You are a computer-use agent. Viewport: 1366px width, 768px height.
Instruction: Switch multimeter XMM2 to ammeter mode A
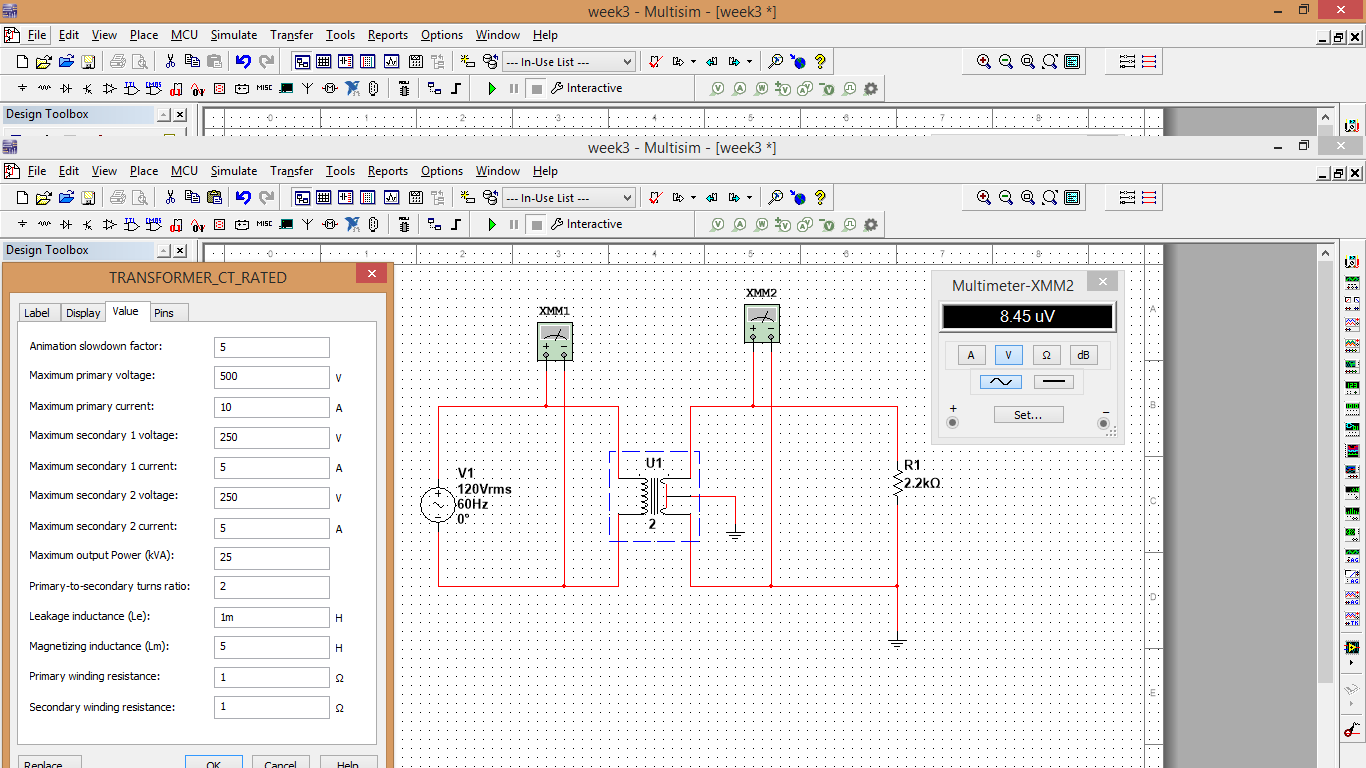(x=971, y=355)
